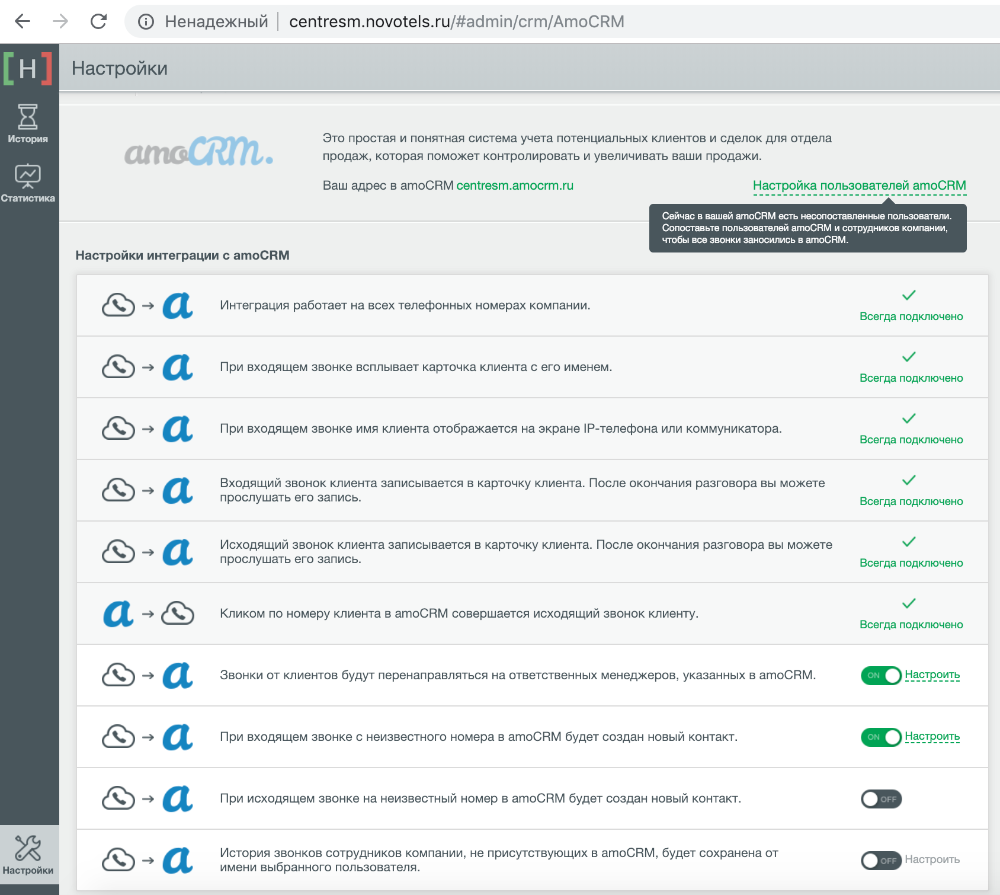
Task: Click cloud-phone icon in 'Кликом по номеру' row
Action: pyautogui.click(x=178, y=614)
